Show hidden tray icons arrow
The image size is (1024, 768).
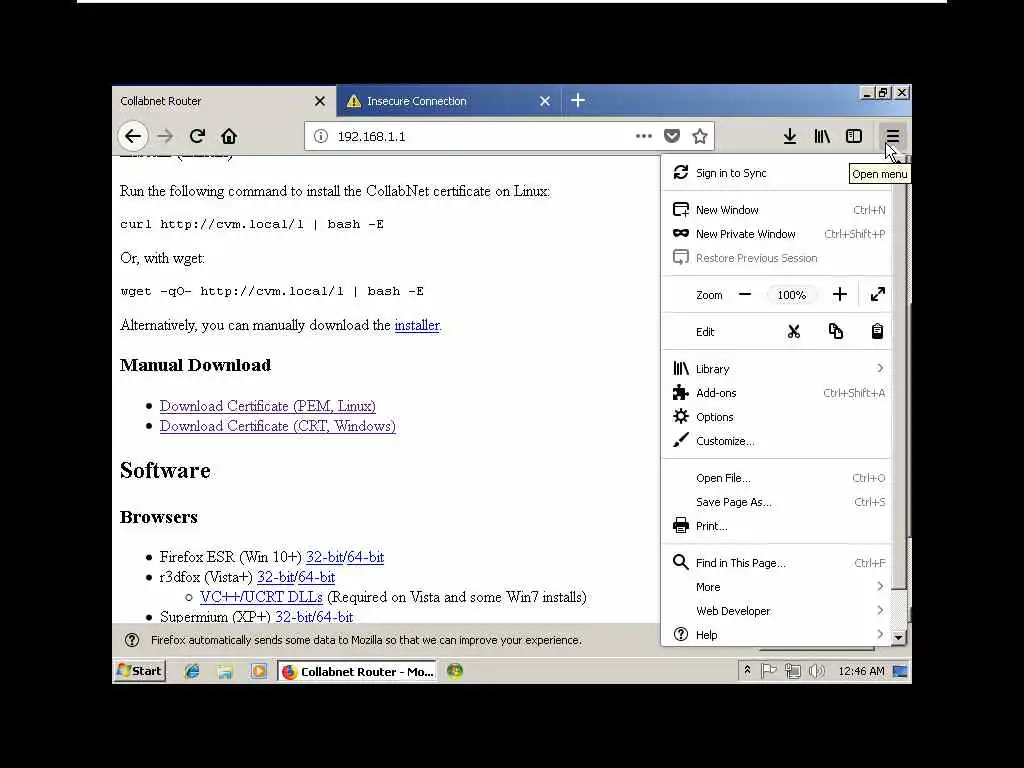click(x=747, y=671)
